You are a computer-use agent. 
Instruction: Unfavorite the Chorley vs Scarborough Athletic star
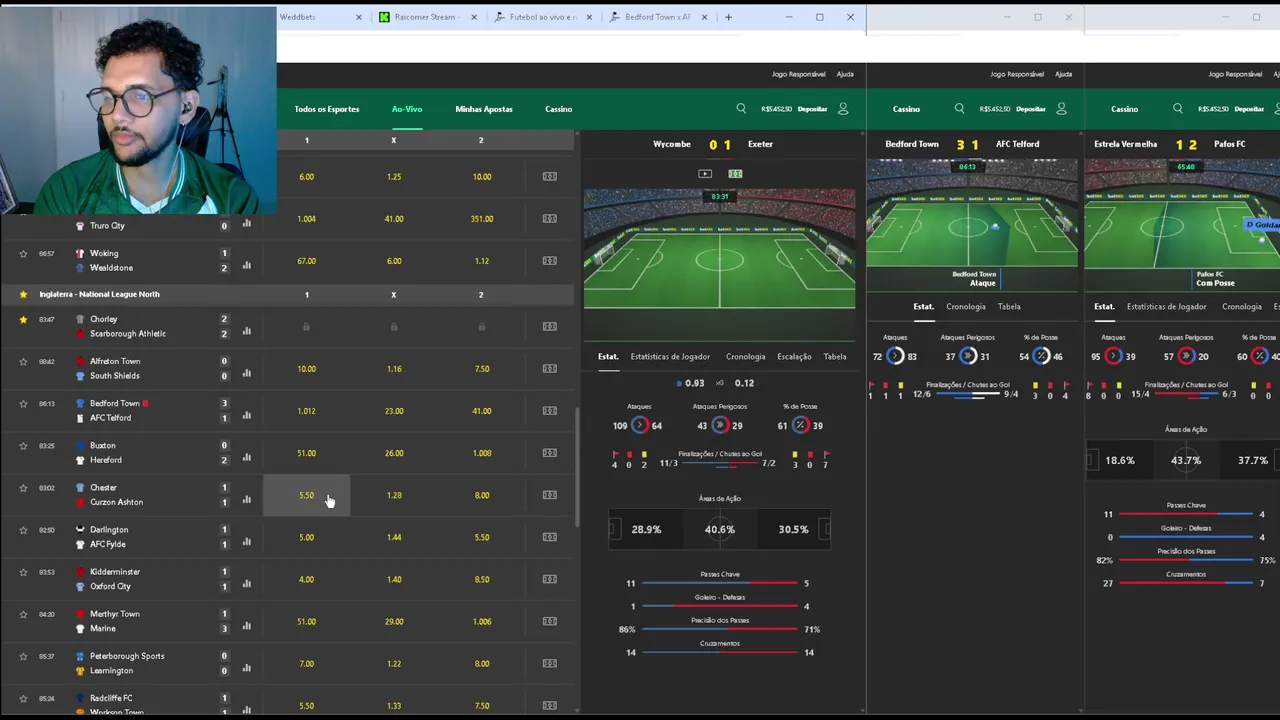(x=23, y=320)
